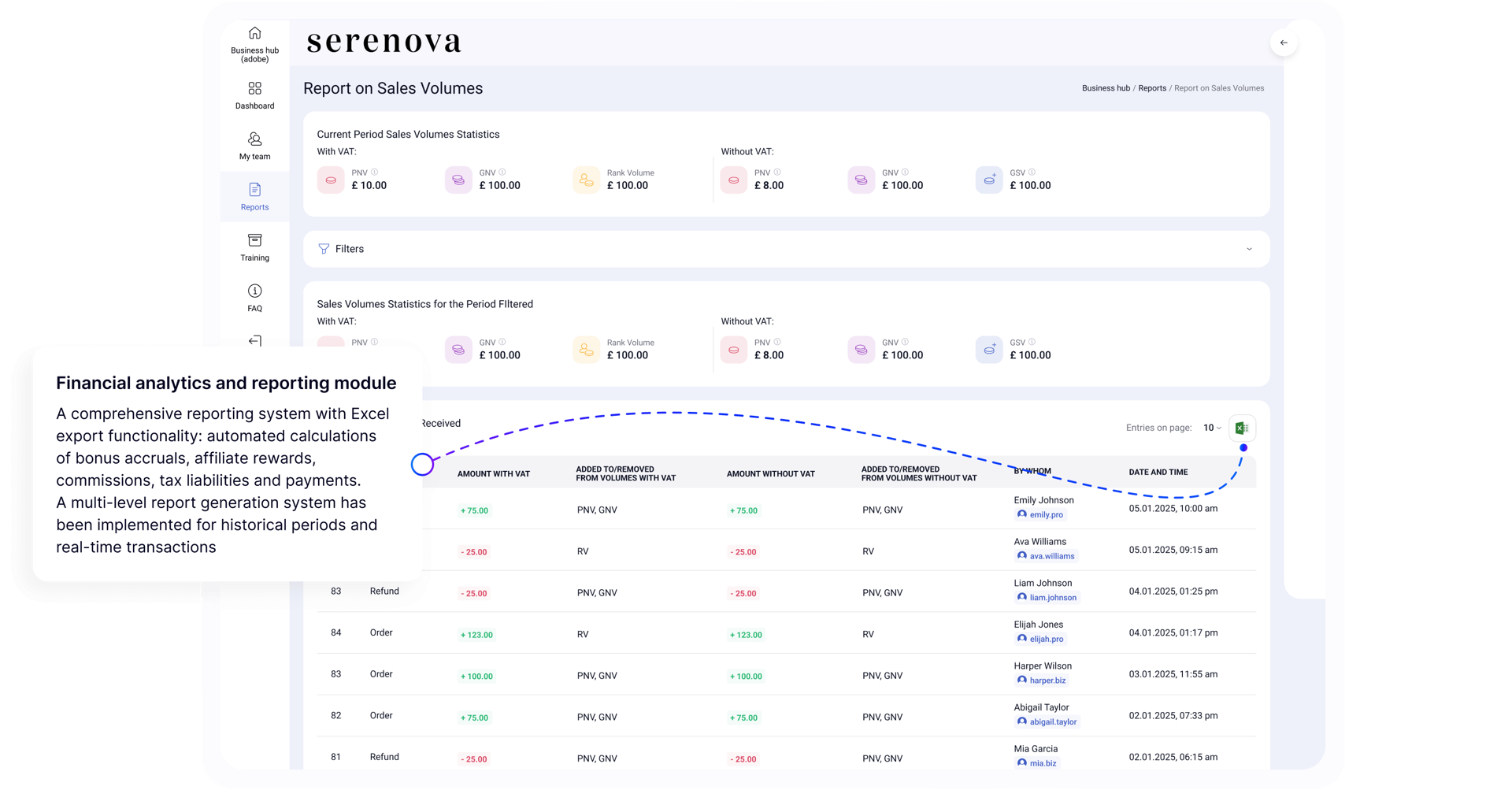The image size is (1512, 801).
Task: Click the PNV without VAT icon in Current Period
Action: (733, 180)
